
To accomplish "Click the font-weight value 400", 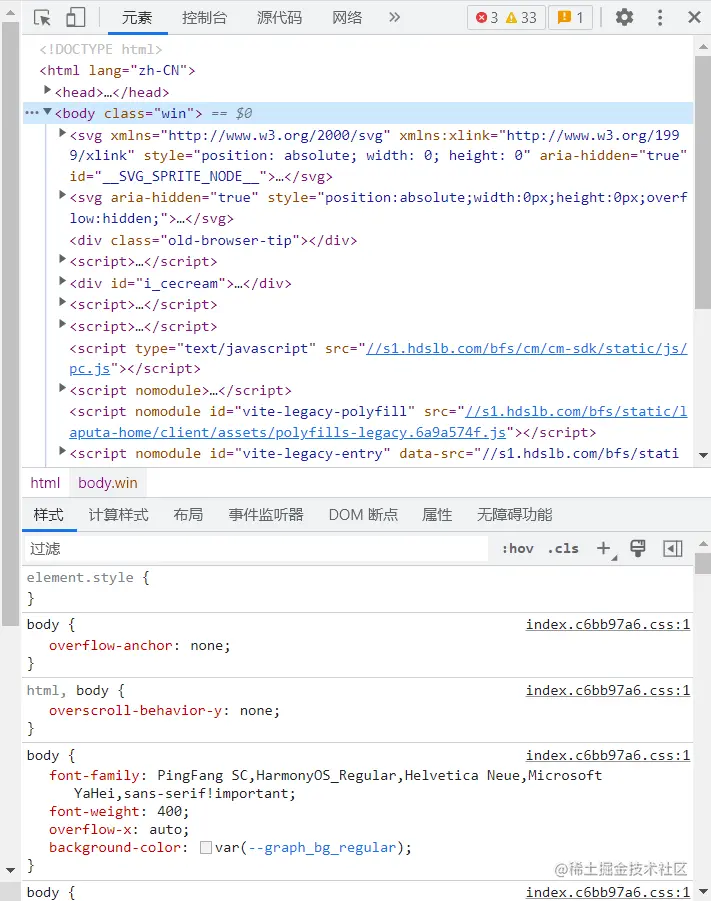I will click(x=169, y=811).
